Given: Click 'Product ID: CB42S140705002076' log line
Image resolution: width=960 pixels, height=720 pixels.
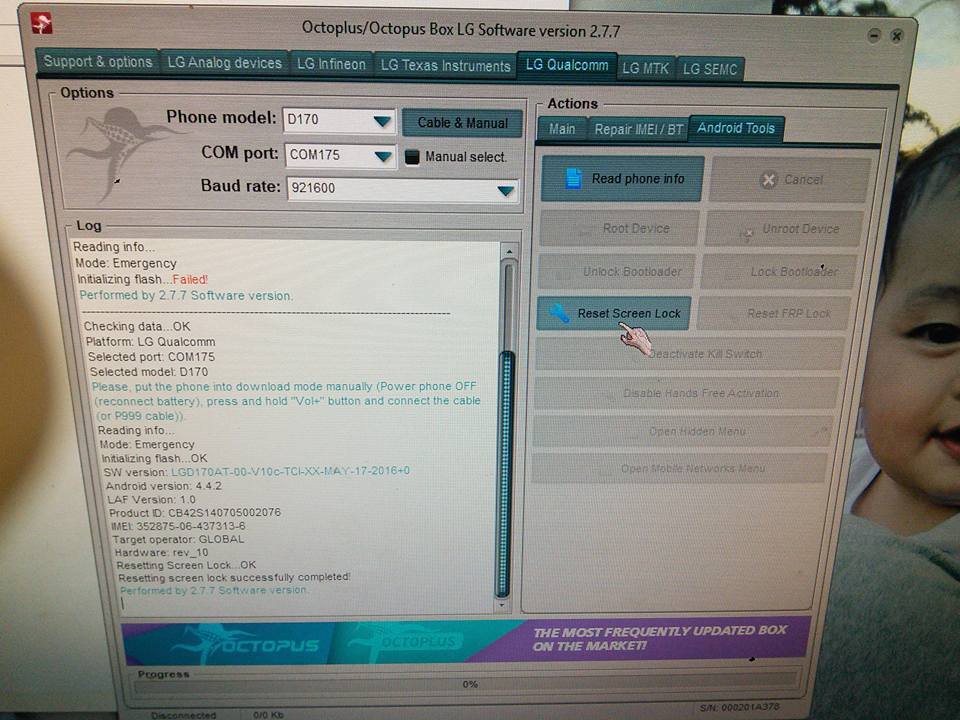Looking at the screenshot, I should click(195, 512).
